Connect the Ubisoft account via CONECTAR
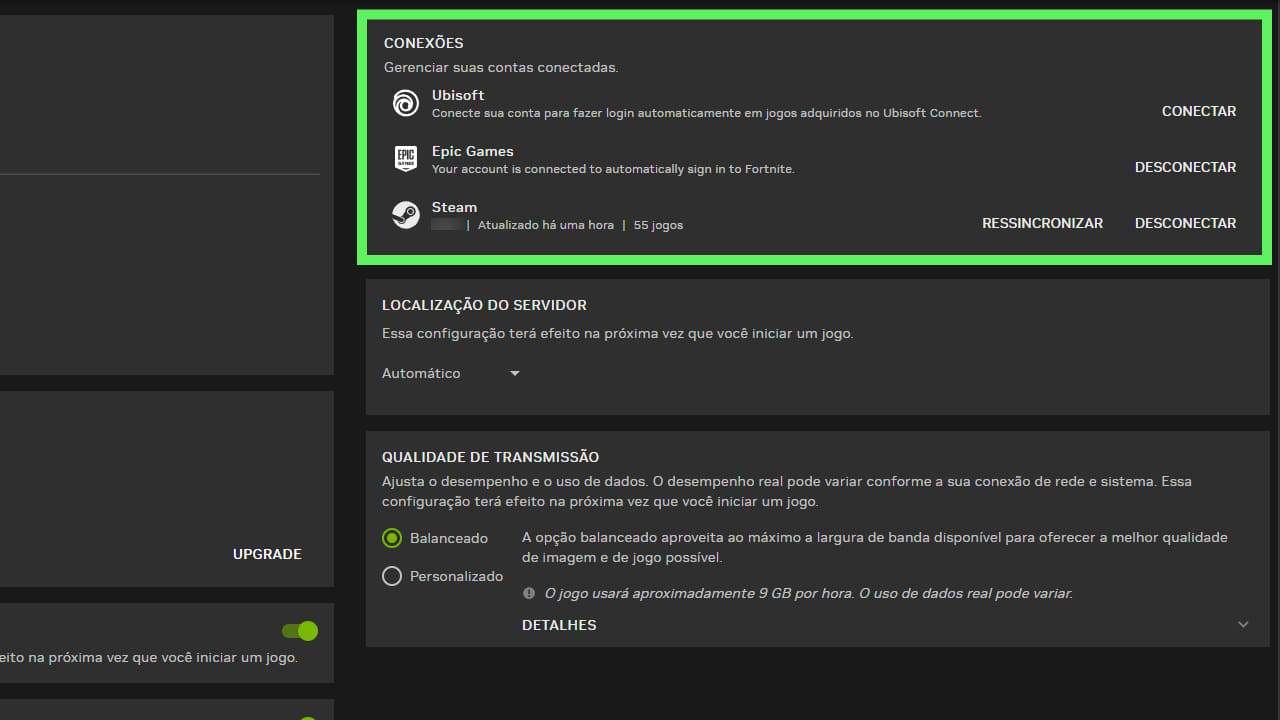The image size is (1280, 720). click(1198, 111)
